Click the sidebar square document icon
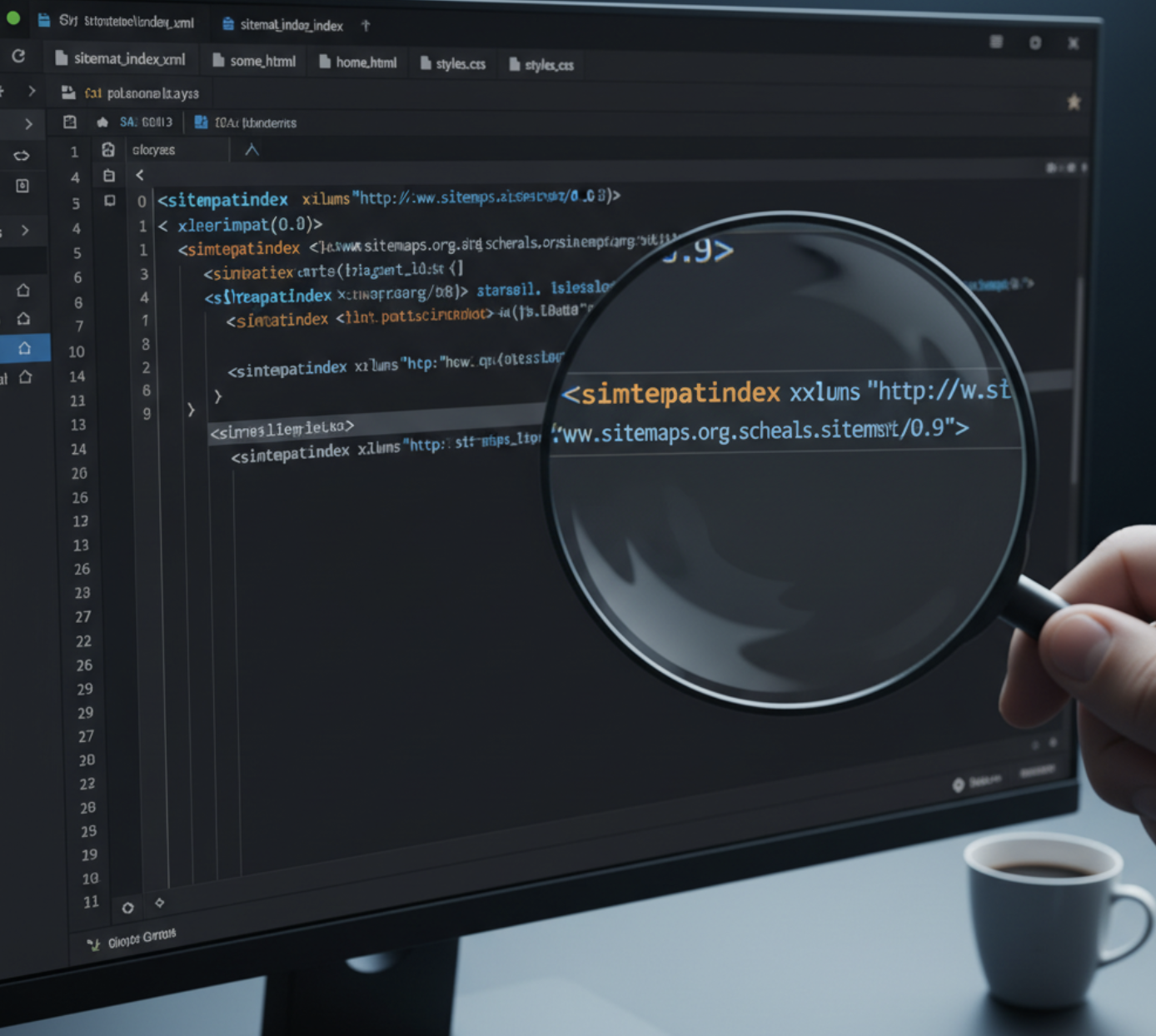 click(x=22, y=186)
